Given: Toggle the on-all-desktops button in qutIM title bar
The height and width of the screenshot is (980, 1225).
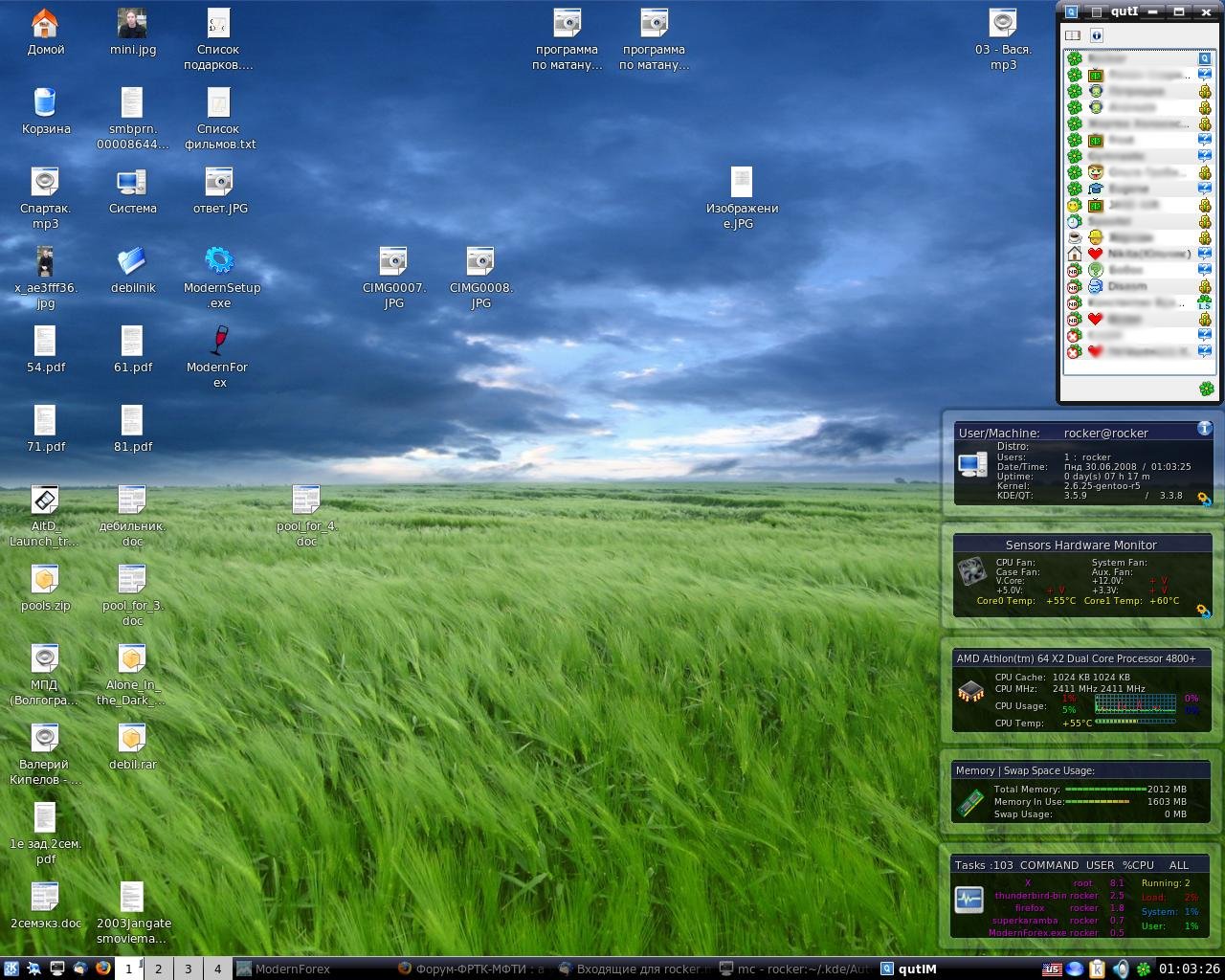Looking at the screenshot, I should [1096, 11].
